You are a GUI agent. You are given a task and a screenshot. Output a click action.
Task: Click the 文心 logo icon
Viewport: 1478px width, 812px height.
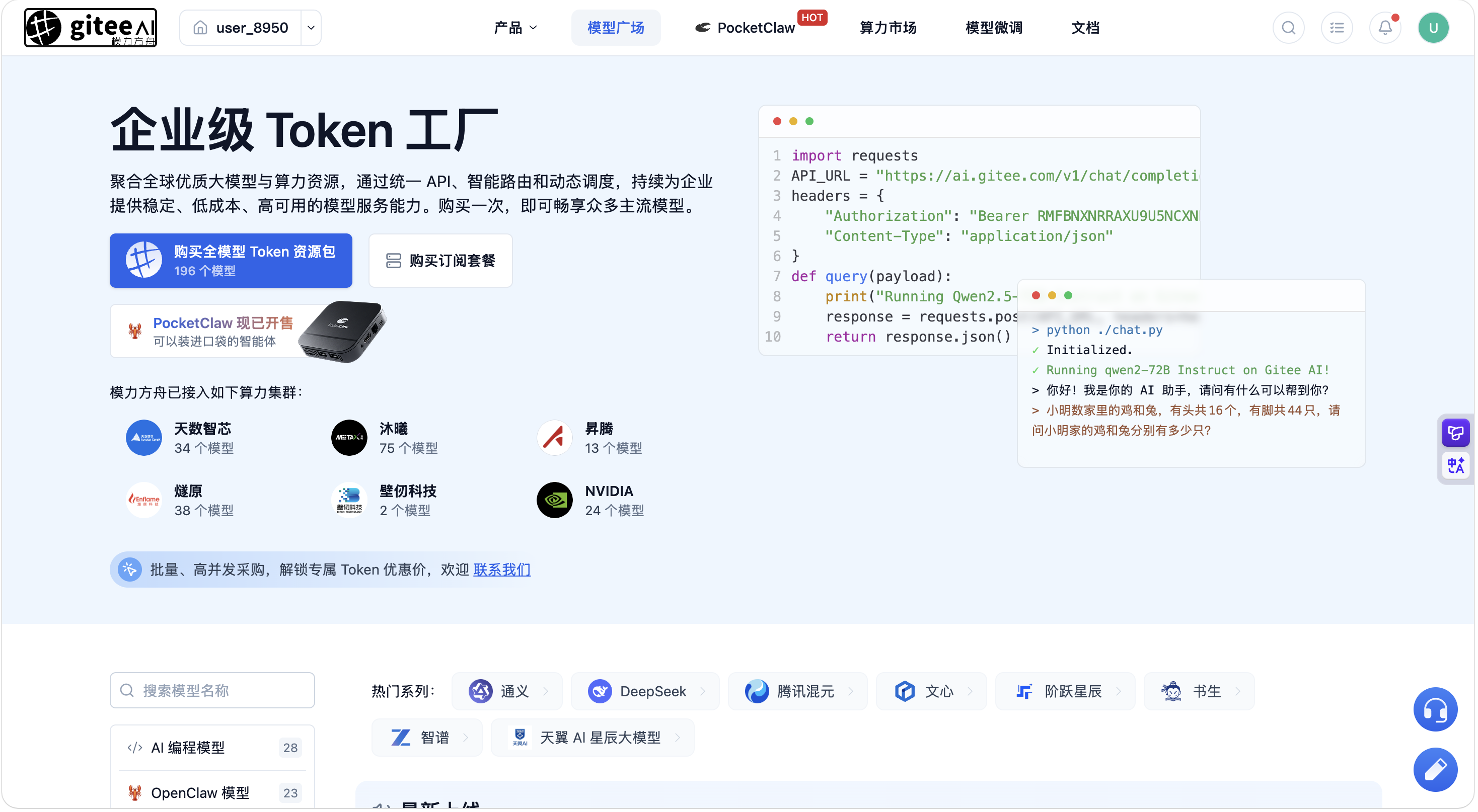coord(904,691)
